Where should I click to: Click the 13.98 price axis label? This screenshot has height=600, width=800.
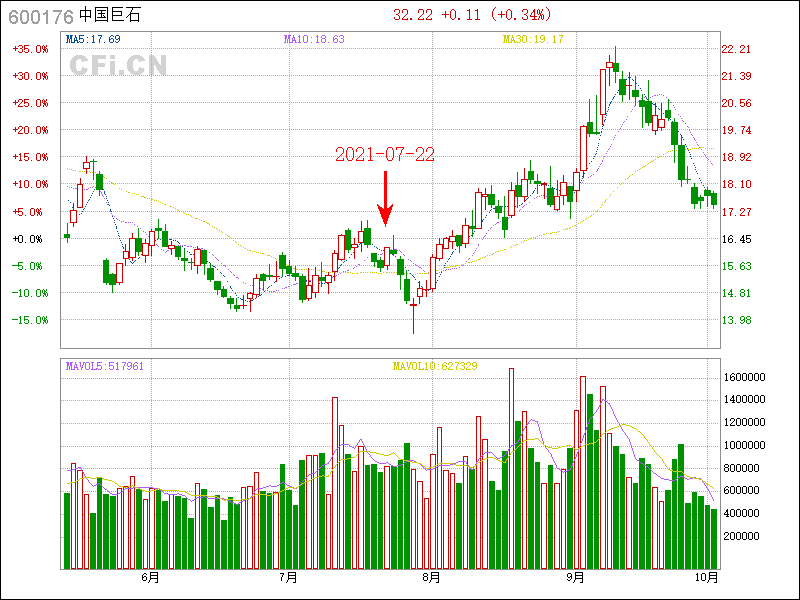tap(736, 320)
